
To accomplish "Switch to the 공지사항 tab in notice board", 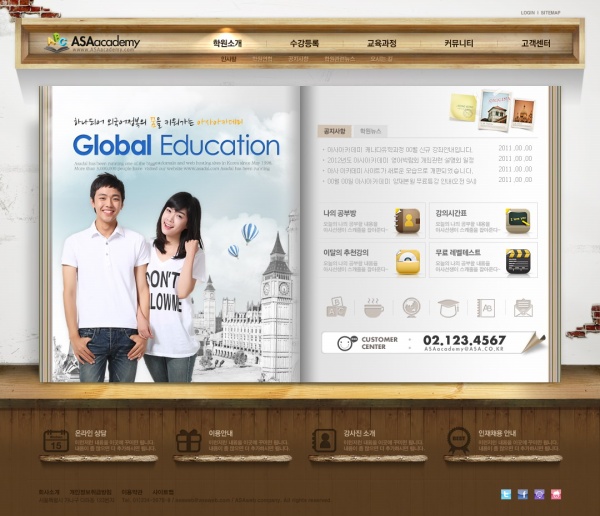I will click(x=334, y=131).
